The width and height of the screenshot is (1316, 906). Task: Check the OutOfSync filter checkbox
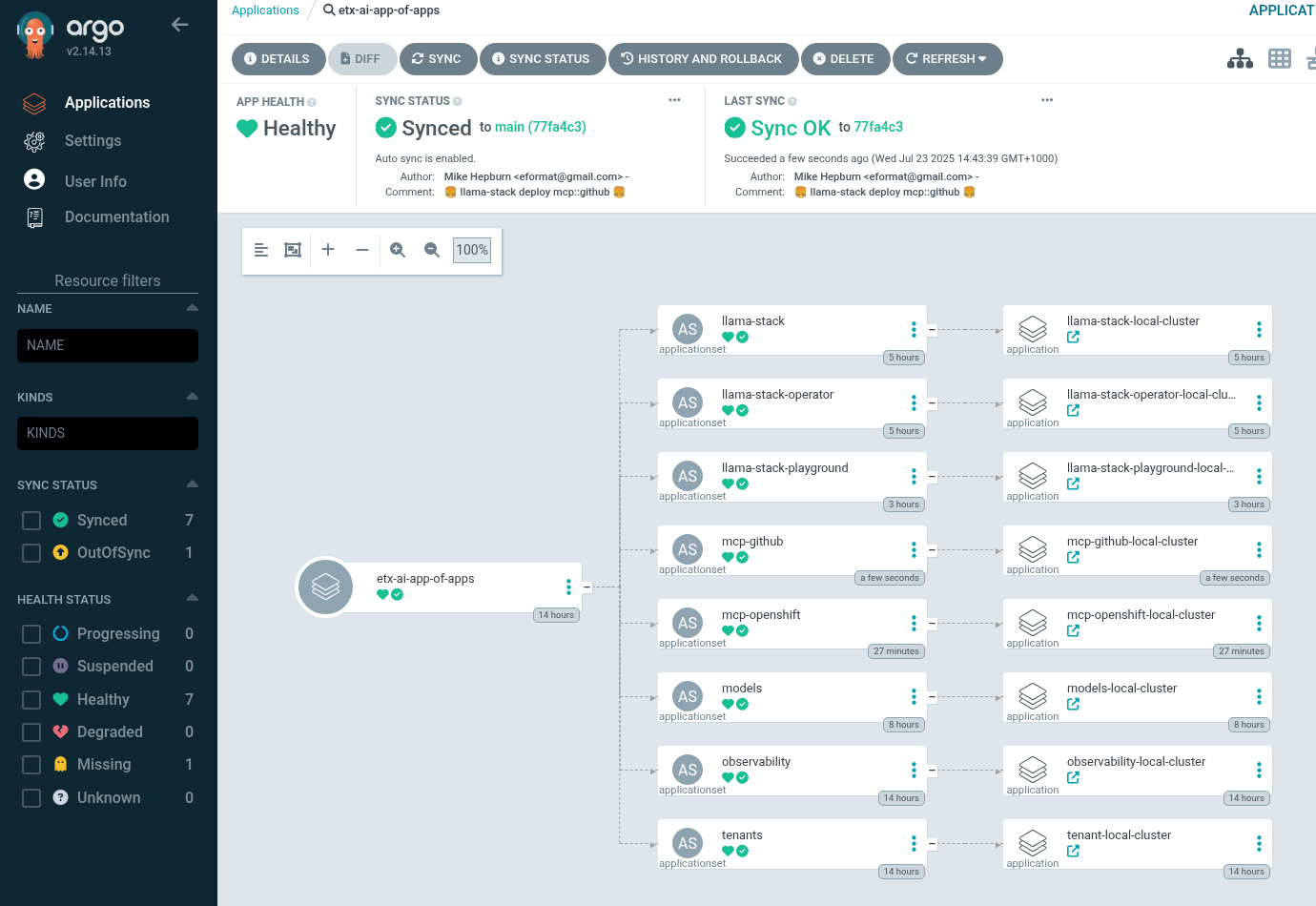(x=31, y=552)
